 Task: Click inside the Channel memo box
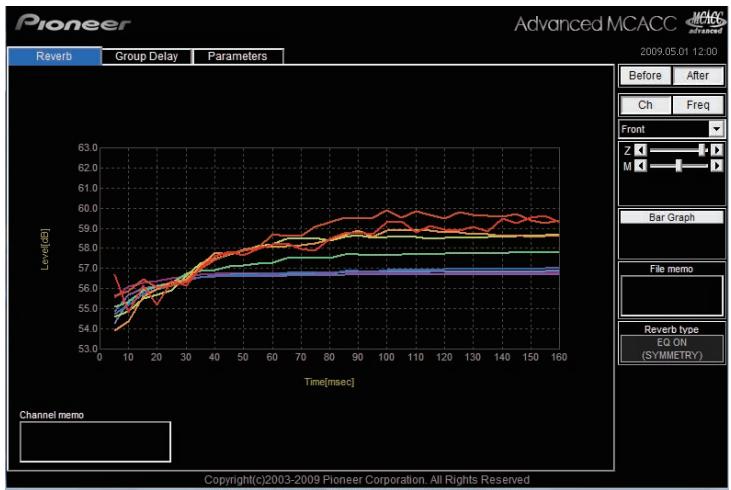click(x=95, y=442)
